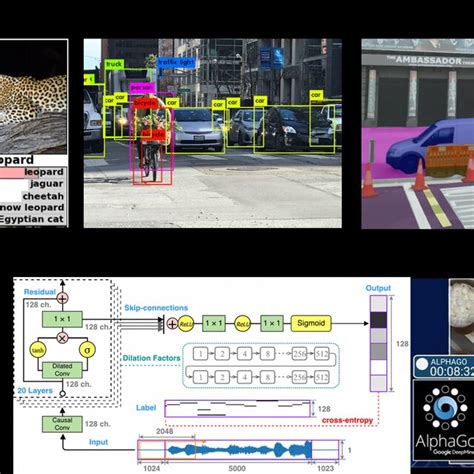Click the AlphaGo swirl logo
Image resolution: width=474 pixels, height=474 pixels.
(x=445, y=407)
